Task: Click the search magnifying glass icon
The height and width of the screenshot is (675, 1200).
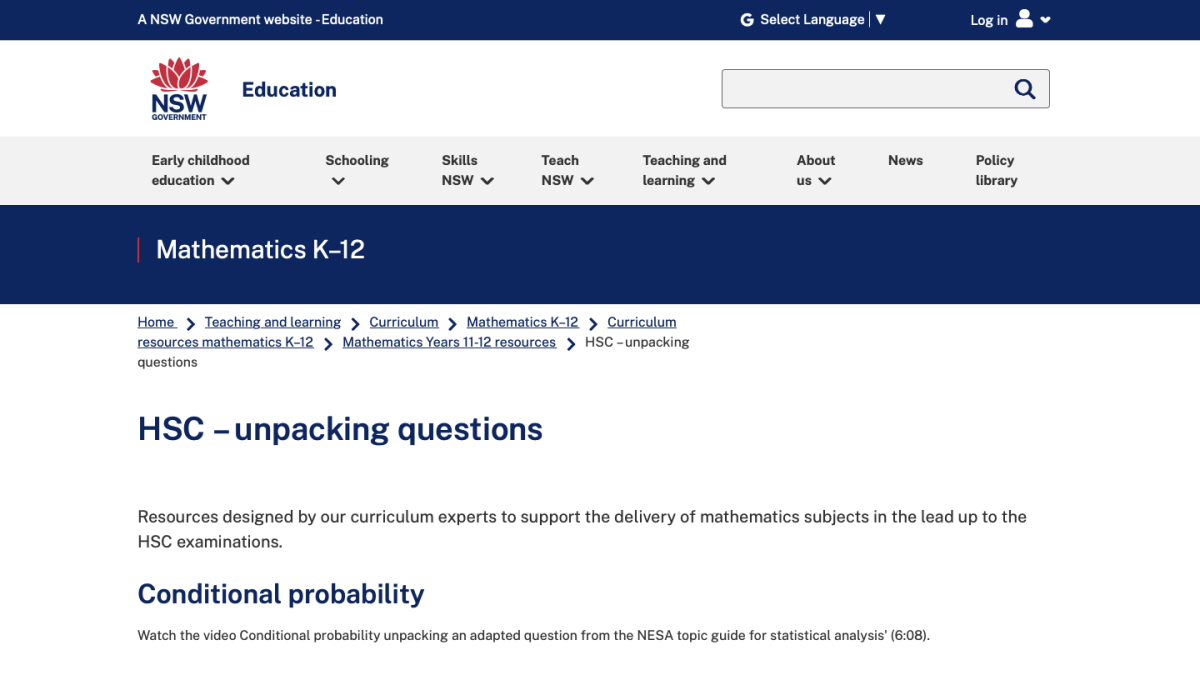Action: [1024, 88]
